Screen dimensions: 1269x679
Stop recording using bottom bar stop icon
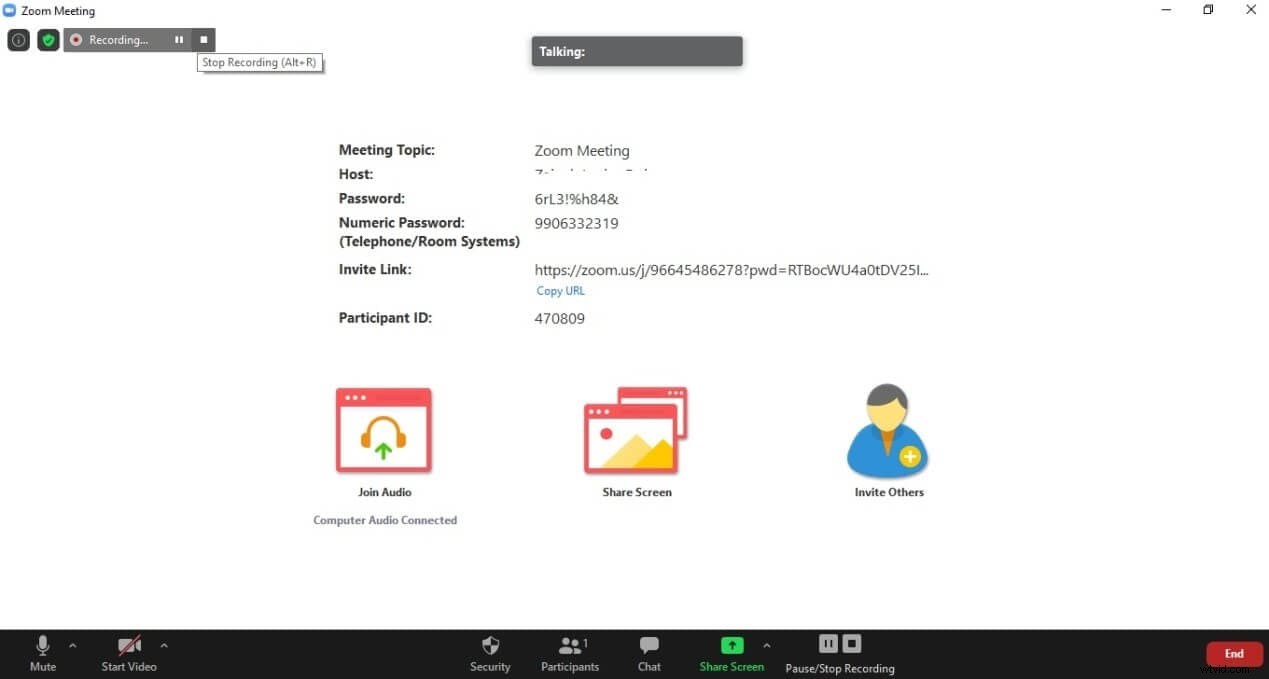[x=852, y=644]
